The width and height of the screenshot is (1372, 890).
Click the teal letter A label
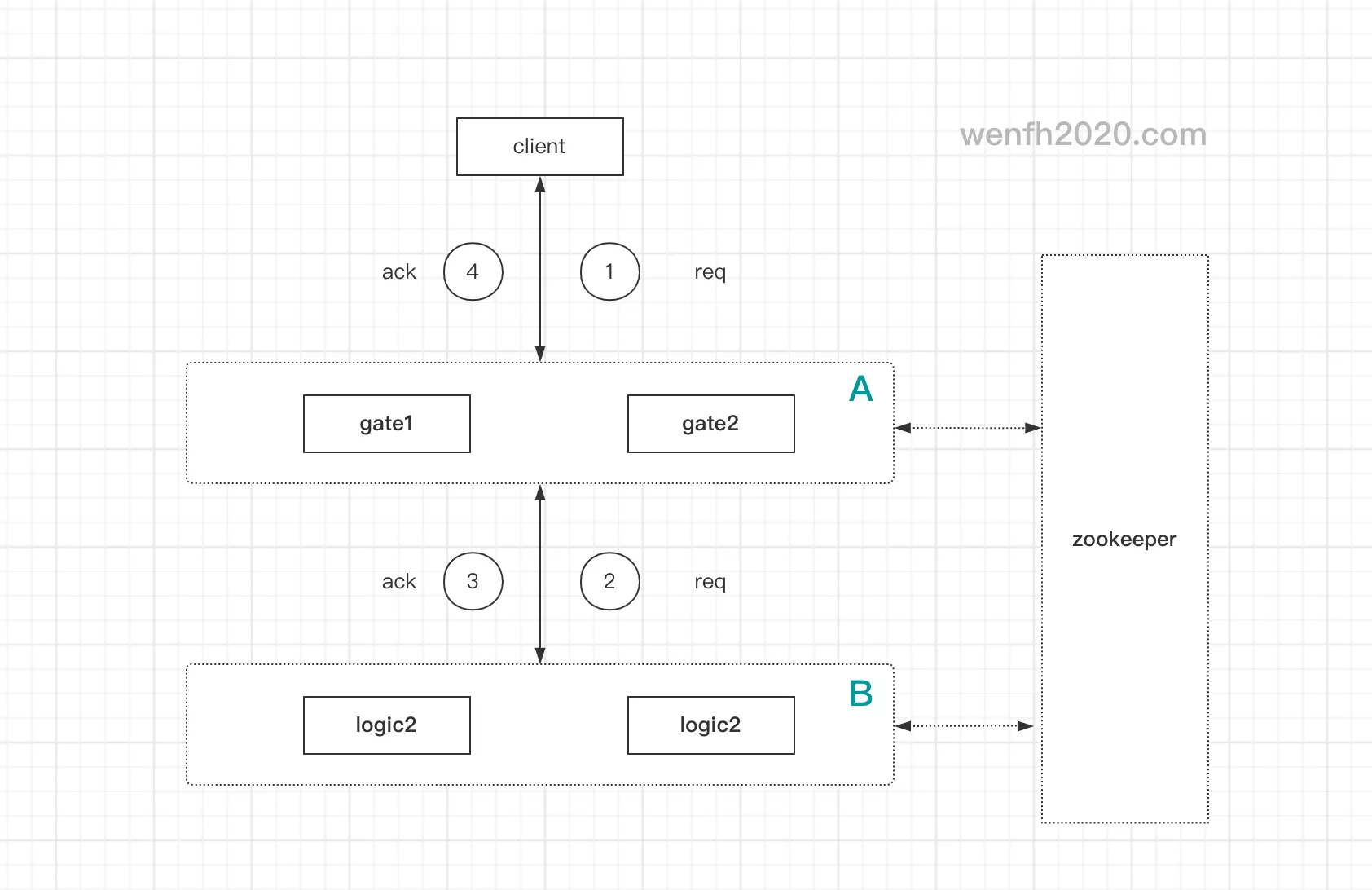click(860, 390)
